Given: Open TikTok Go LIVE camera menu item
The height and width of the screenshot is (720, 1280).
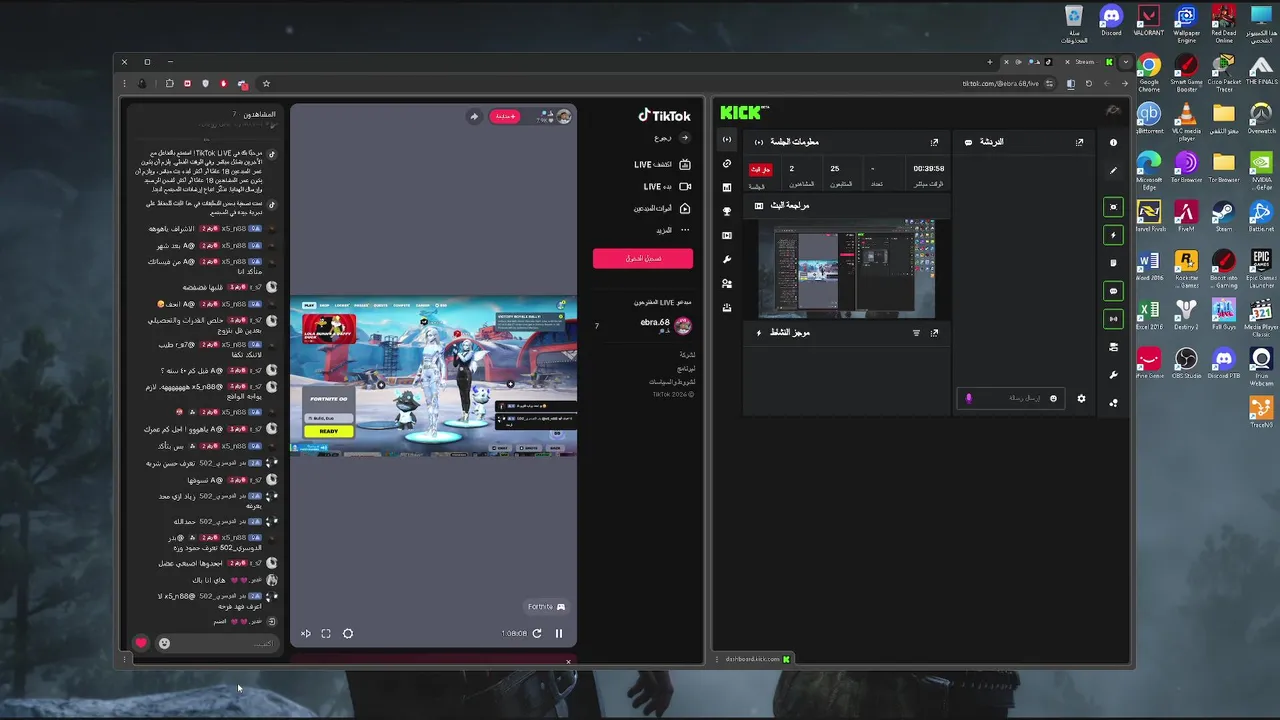Looking at the screenshot, I should point(667,186).
